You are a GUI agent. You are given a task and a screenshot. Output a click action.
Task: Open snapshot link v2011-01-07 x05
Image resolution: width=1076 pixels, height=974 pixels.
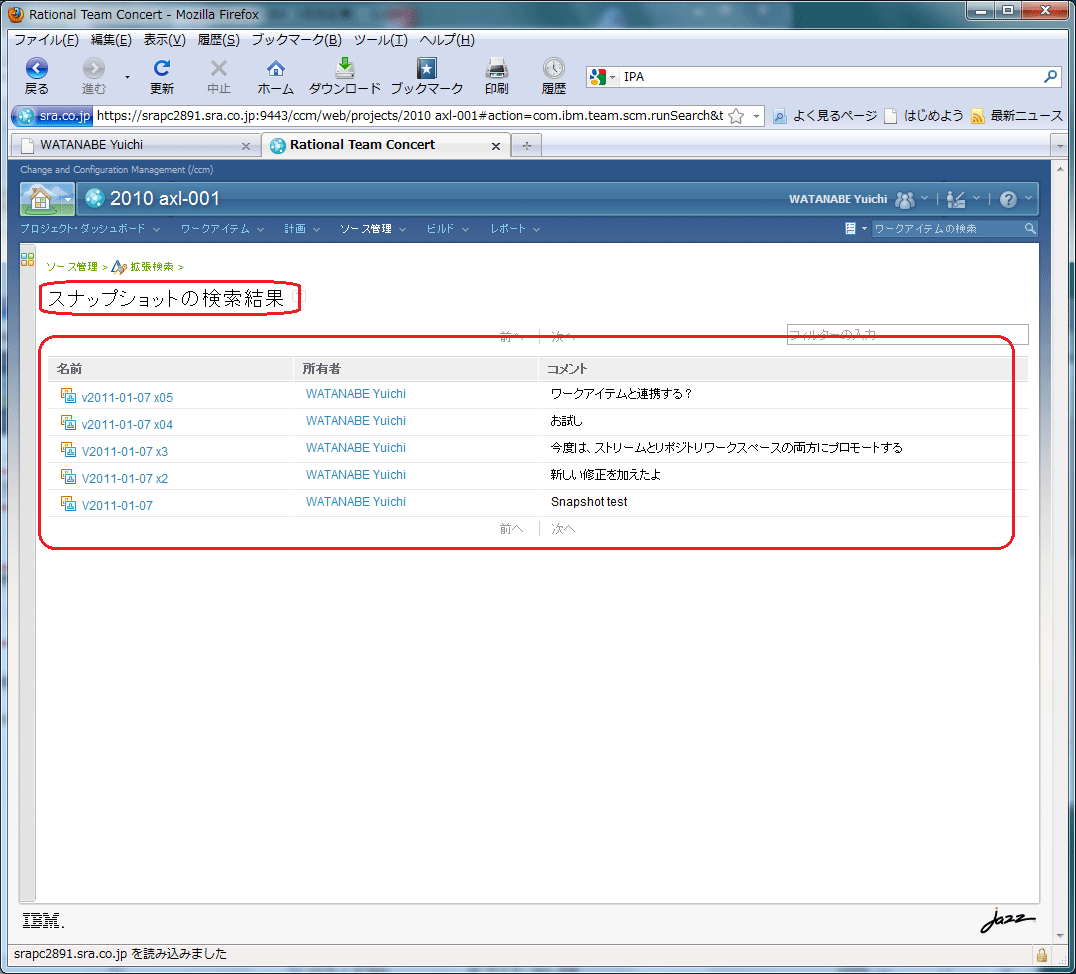(x=127, y=397)
